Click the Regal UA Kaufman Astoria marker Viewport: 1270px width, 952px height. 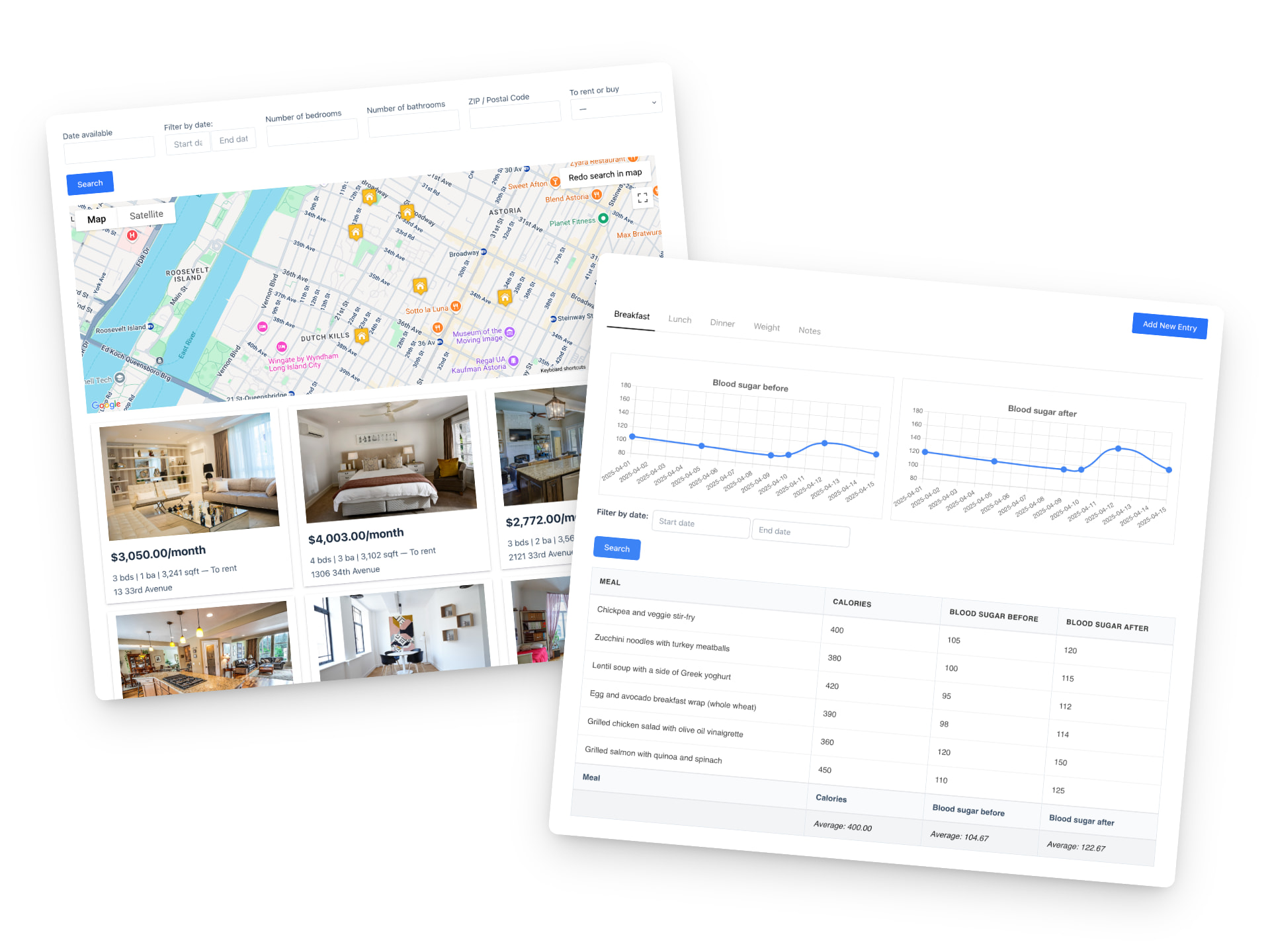(x=513, y=361)
